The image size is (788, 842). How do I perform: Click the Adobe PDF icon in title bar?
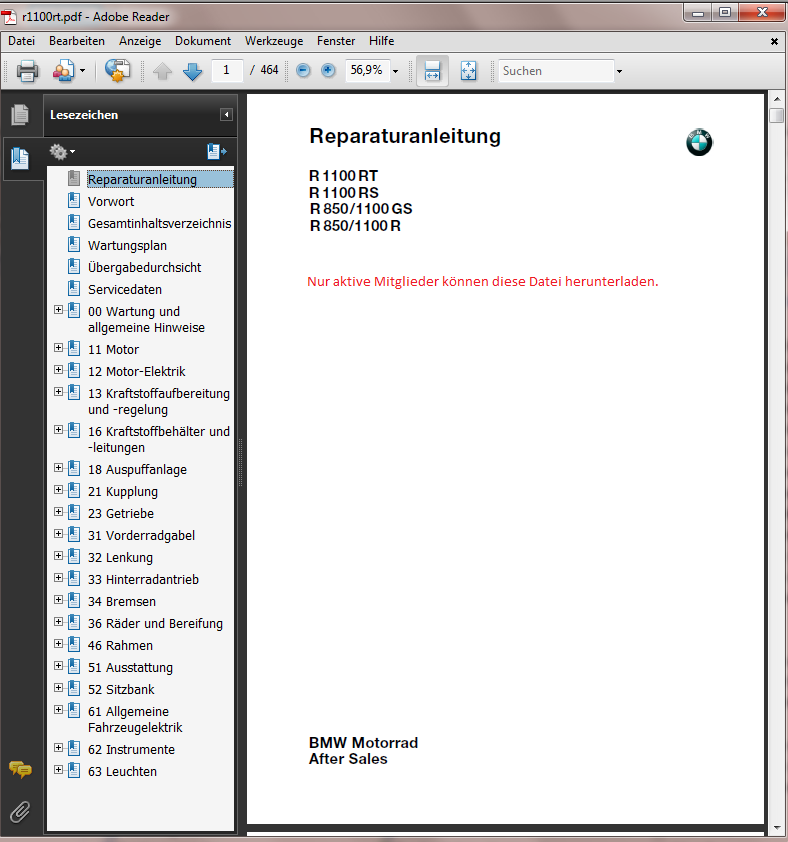click(x=9, y=17)
